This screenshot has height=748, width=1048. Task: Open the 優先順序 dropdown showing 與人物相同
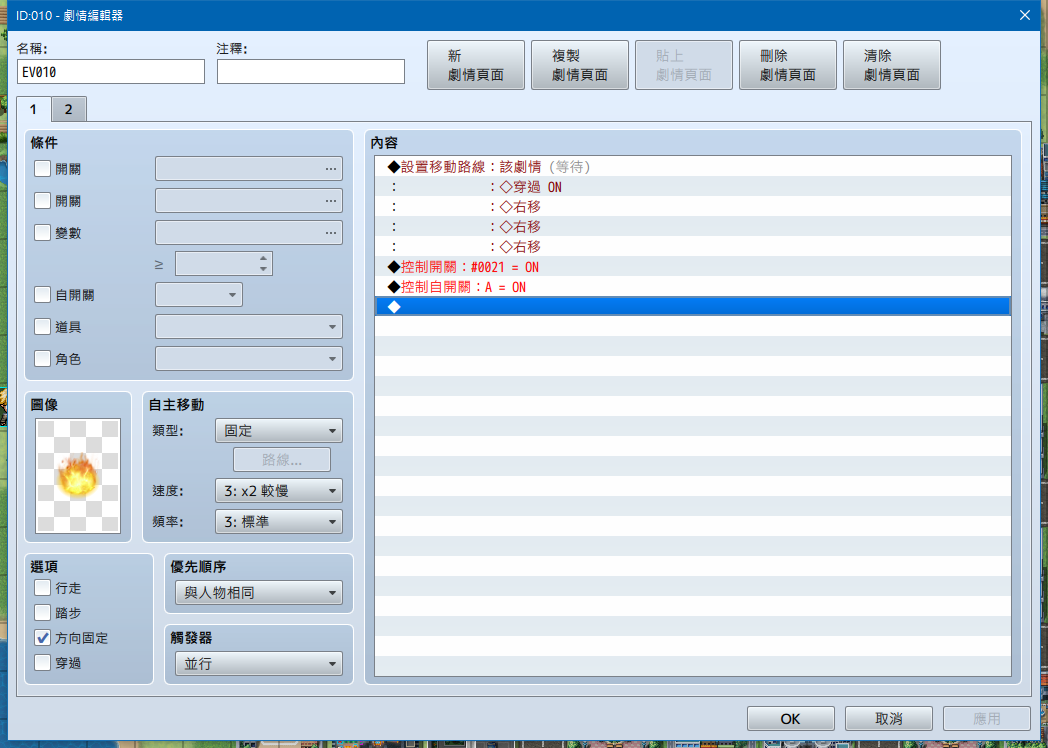coord(259,593)
